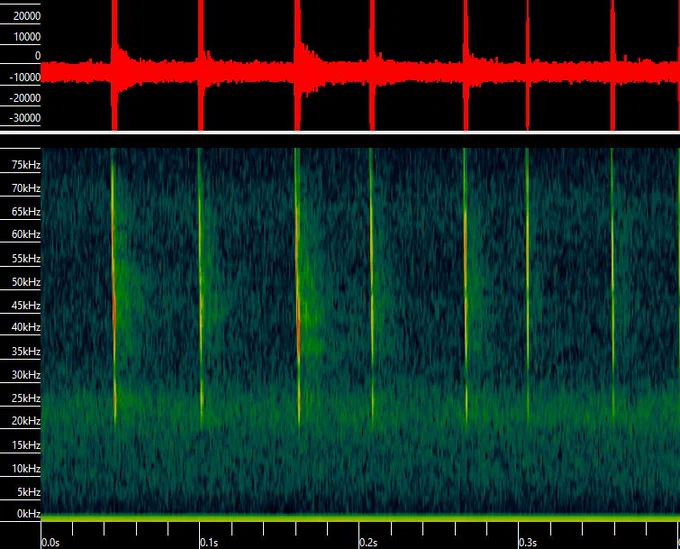Click the 10000 amplitude axis label
Screen dimensions: 680x549
(x=27, y=37)
